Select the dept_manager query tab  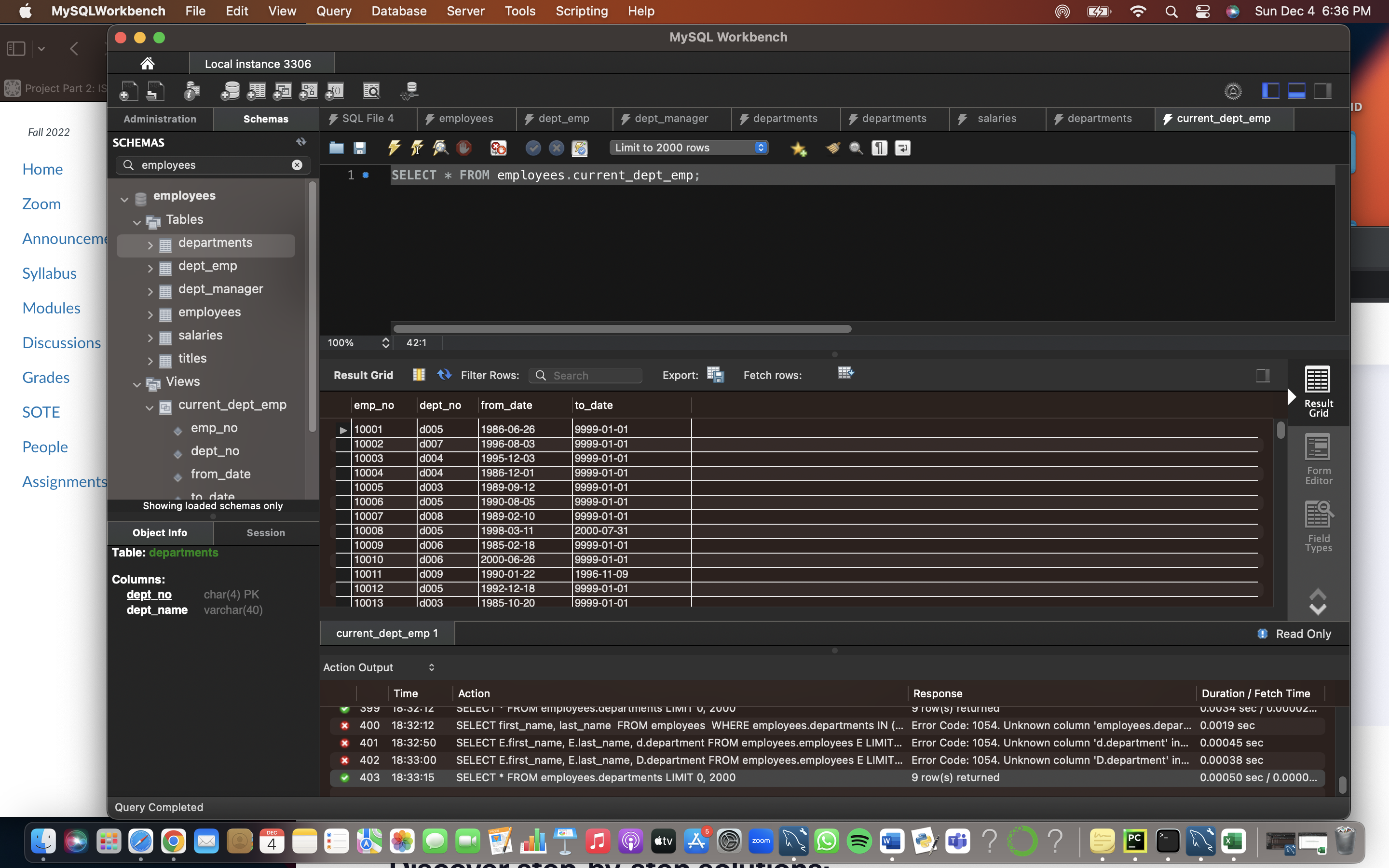click(x=671, y=119)
